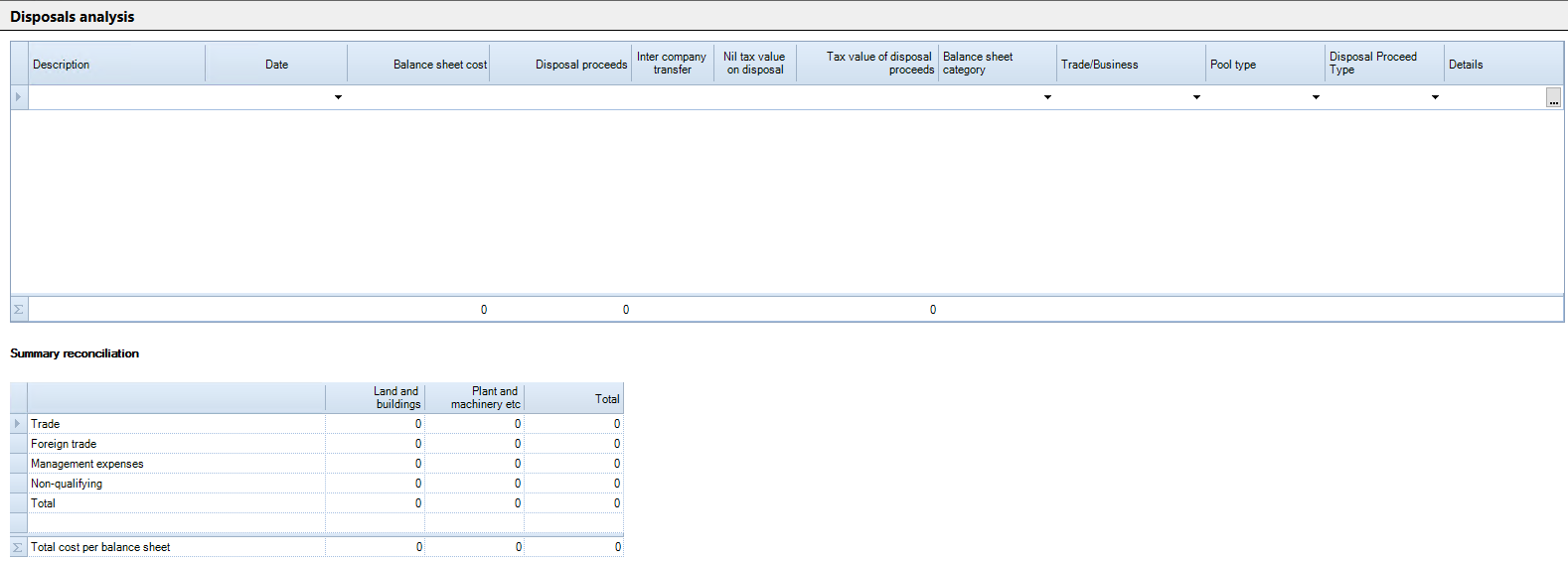Viewport: 1568px width, 561px height.
Task: Expand the Pool type dropdown
Action: tap(1316, 97)
